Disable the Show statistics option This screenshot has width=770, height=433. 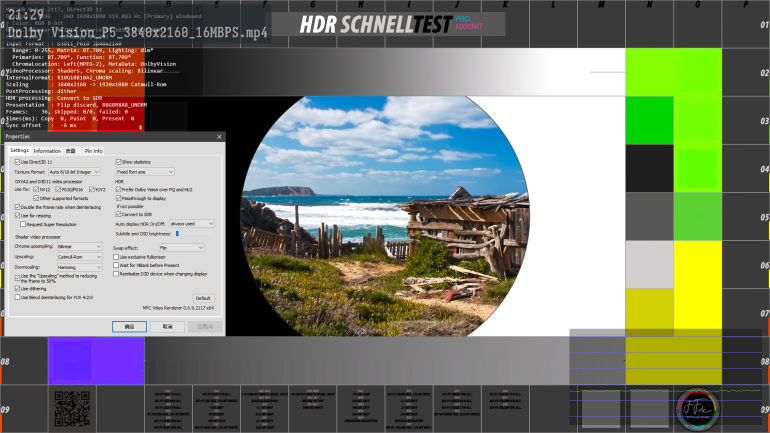pyautogui.click(x=119, y=162)
